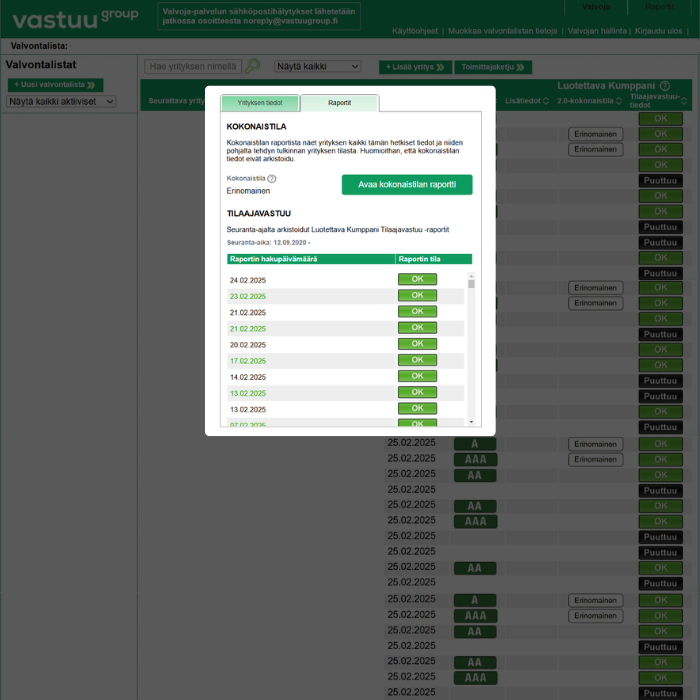Viewport: 700px width, 700px height.
Task: Open the OK report for 24.02.2025
Action: [417, 280]
